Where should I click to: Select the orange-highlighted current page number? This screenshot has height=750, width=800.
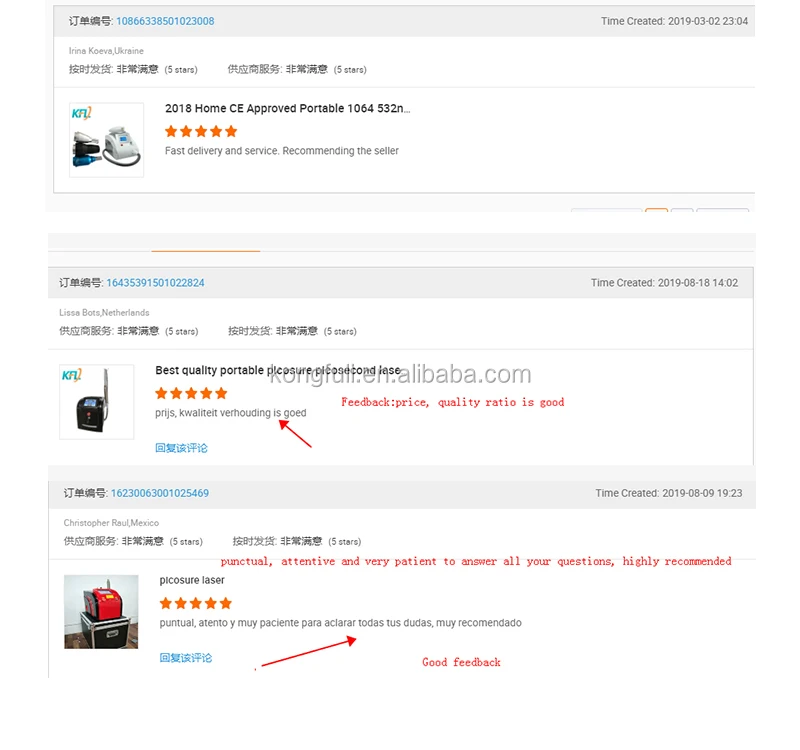point(656,210)
